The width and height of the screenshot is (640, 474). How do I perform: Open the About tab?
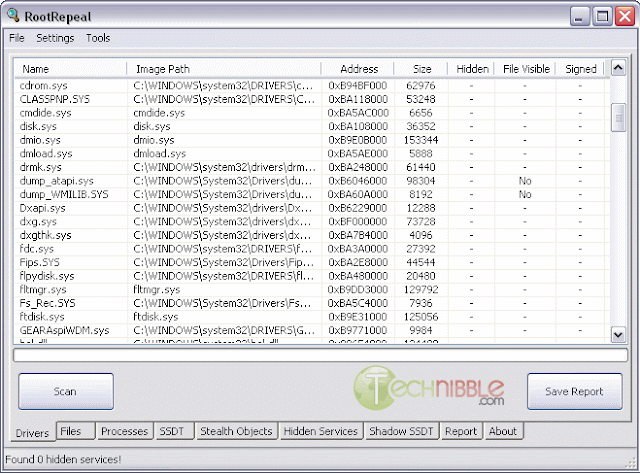click(503, 431)
